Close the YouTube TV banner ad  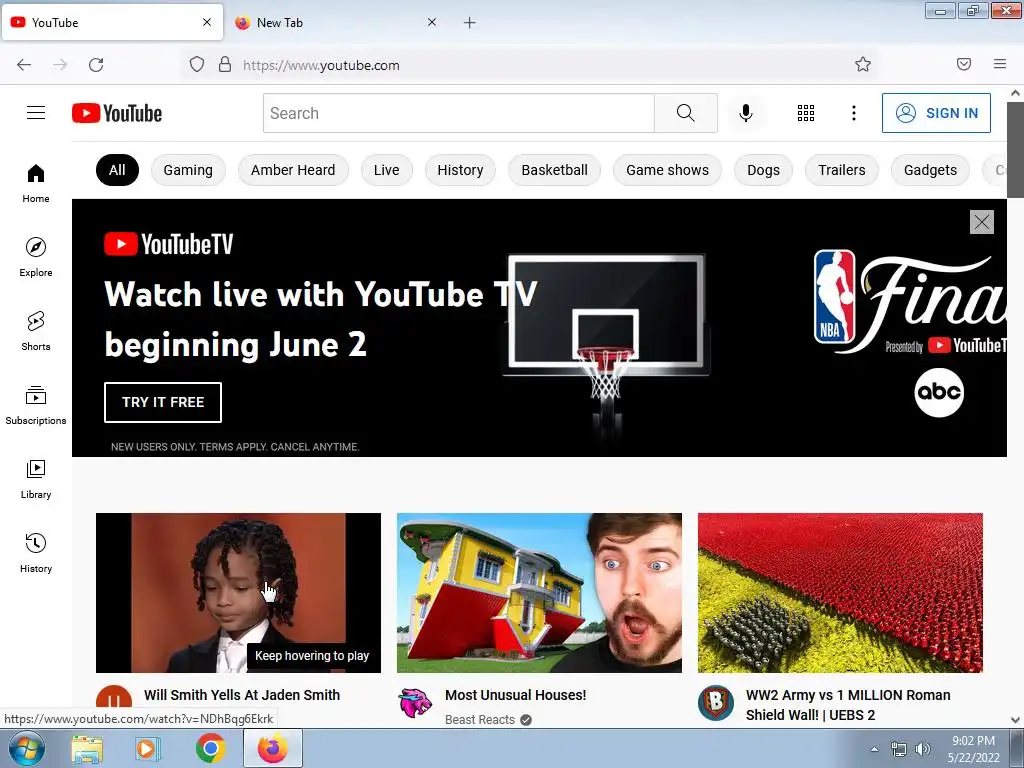[x=982, y=222]
